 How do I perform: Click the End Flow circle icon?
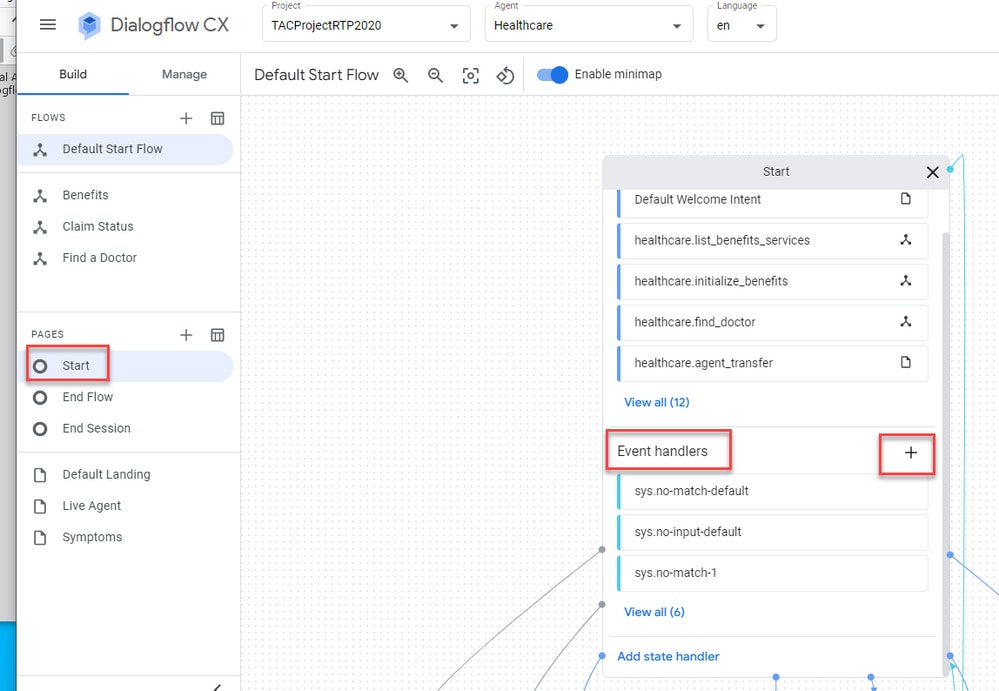(x=40, y=398)
